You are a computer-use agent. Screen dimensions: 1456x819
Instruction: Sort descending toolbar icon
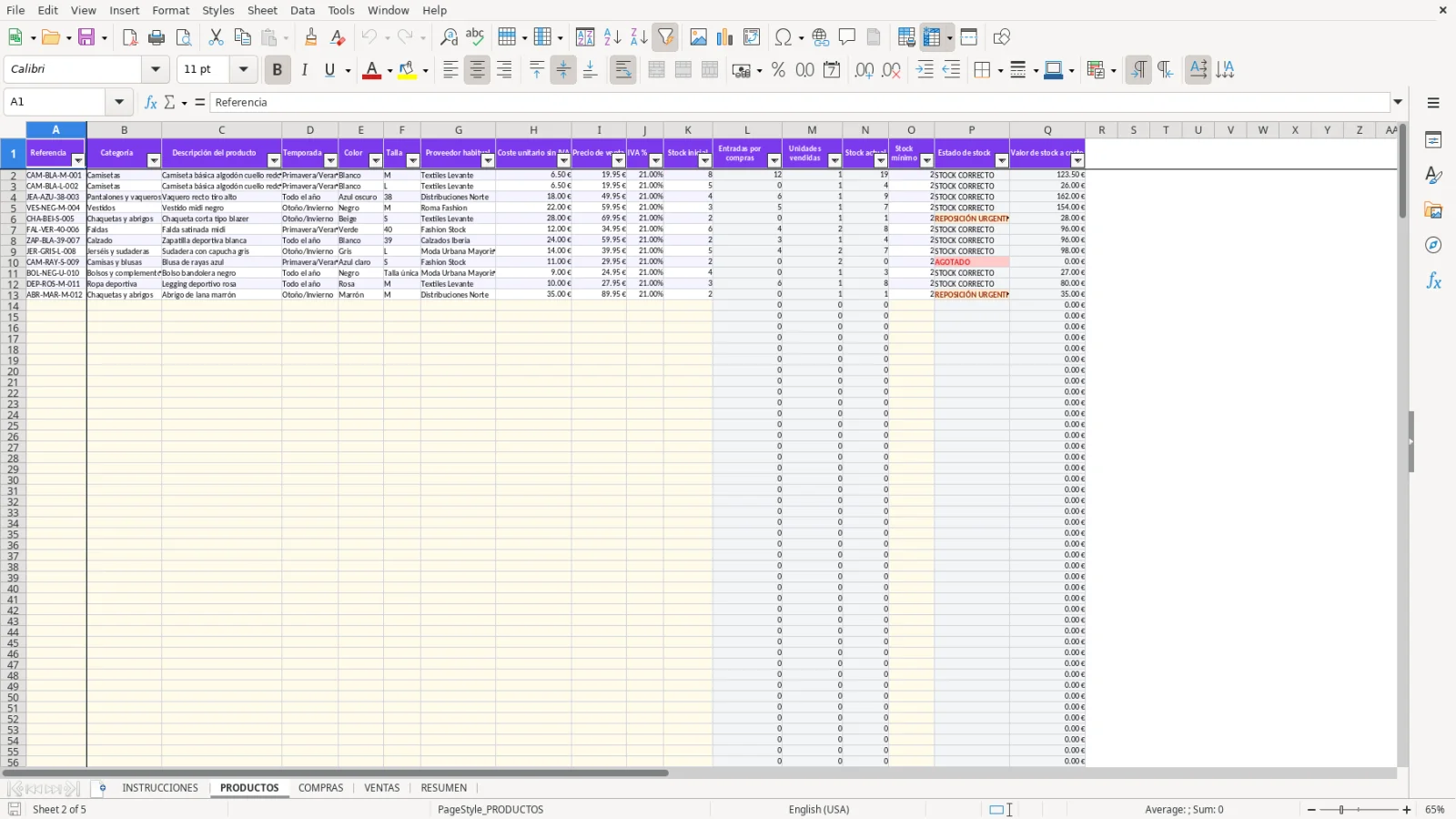coord(639,37)
